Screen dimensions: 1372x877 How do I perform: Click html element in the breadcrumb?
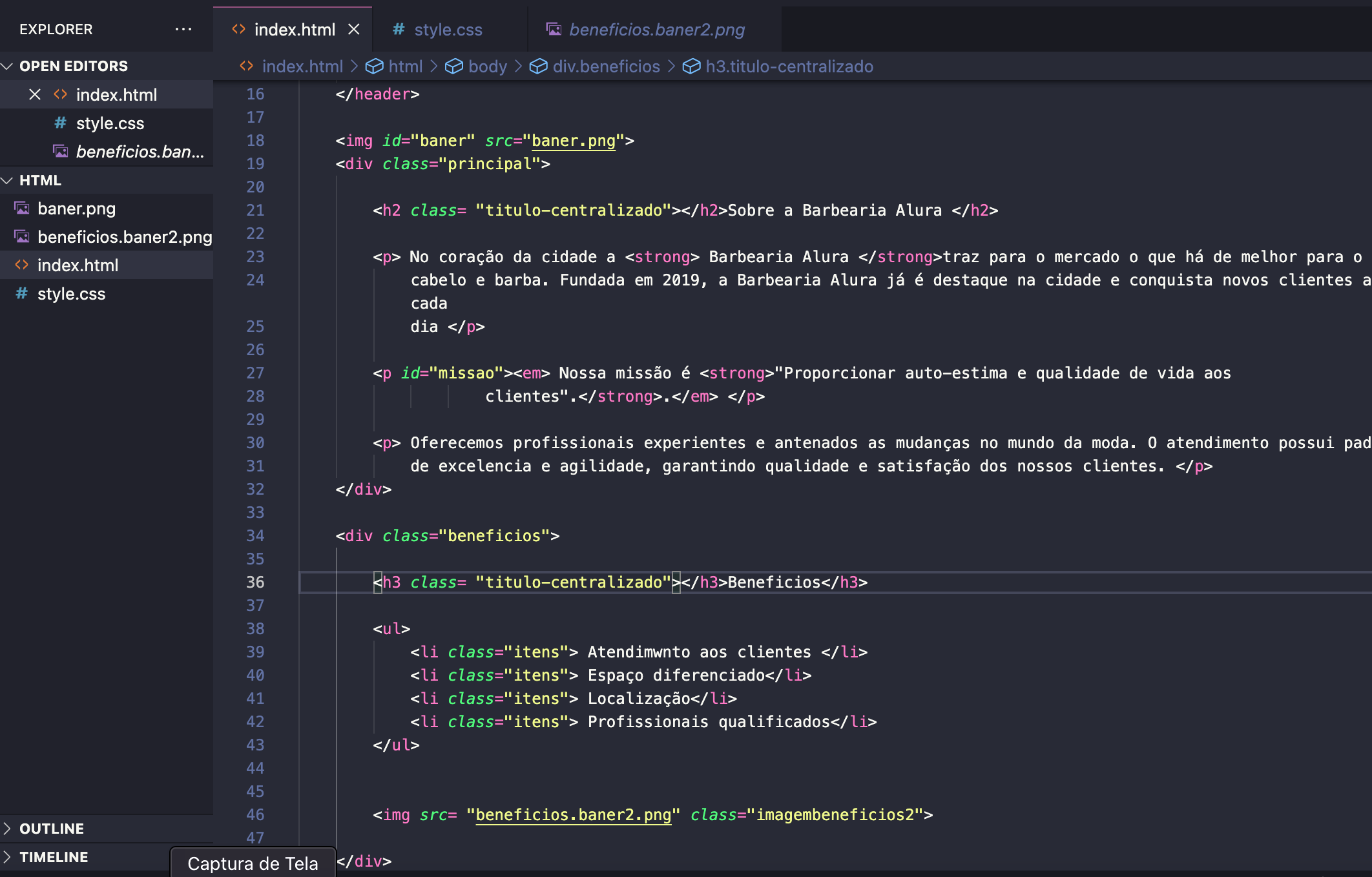406,67
